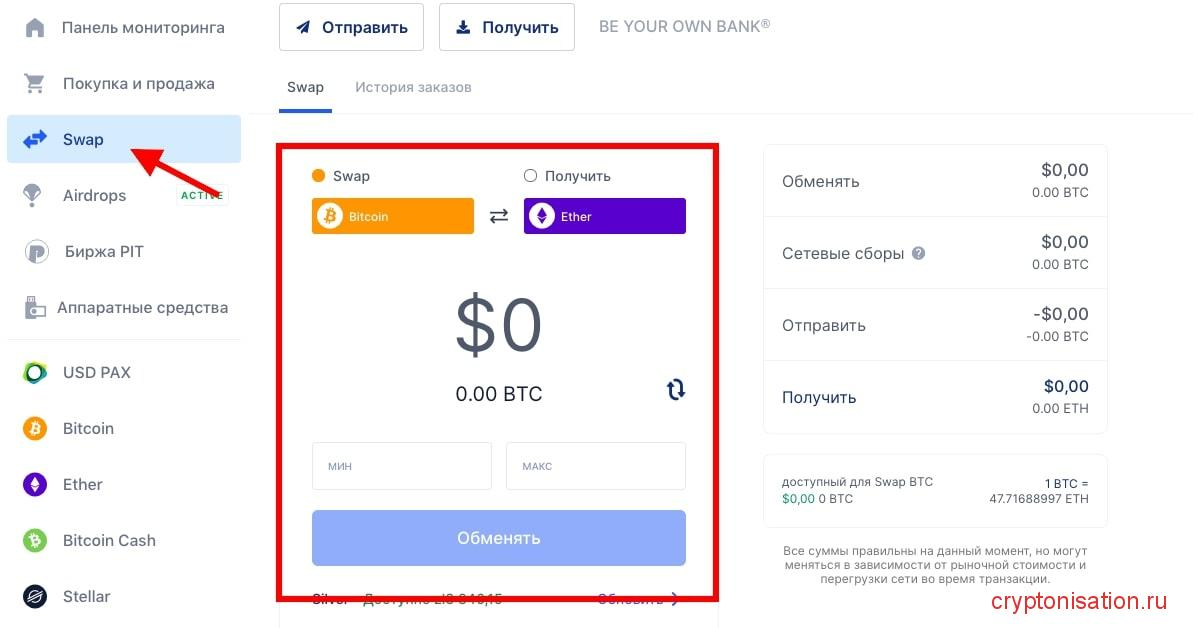The height and width of the screenshot is (628, 1193).
Task: Select the Swap radio button
Action: [x=319, y=176]
